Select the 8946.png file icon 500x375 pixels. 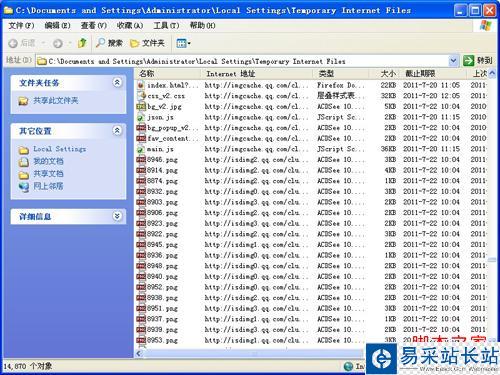(x=141, y=160)
